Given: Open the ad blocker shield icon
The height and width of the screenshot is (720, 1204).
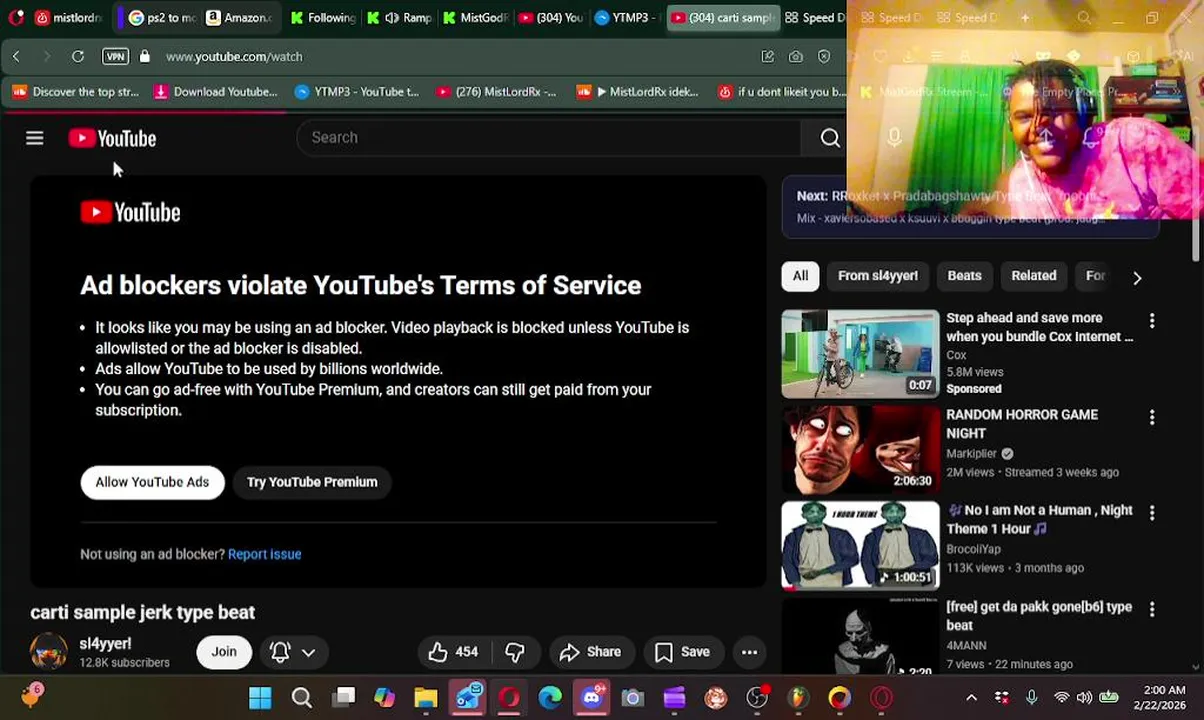Looking at the screenshot, I should pos(824,57).
